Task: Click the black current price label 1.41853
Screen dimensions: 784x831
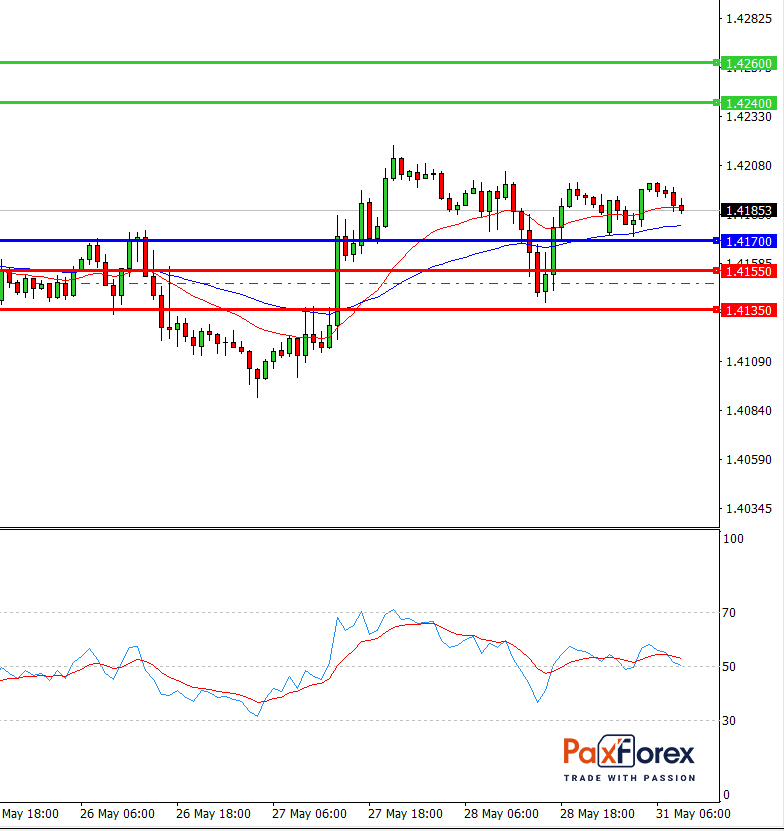Action: tap(748, 211)
